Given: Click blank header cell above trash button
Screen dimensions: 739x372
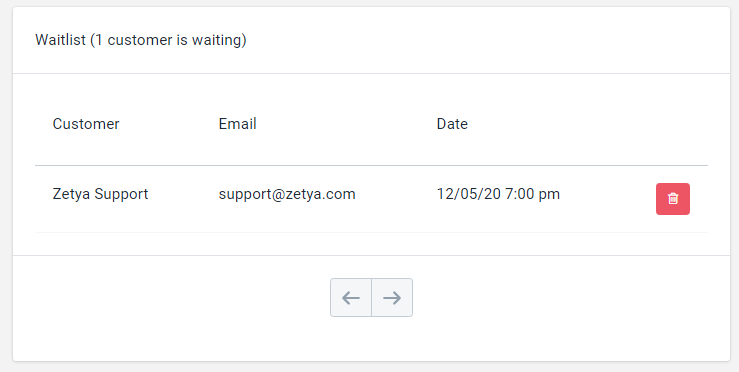Looking at the screenshot, I should (673, 124).
